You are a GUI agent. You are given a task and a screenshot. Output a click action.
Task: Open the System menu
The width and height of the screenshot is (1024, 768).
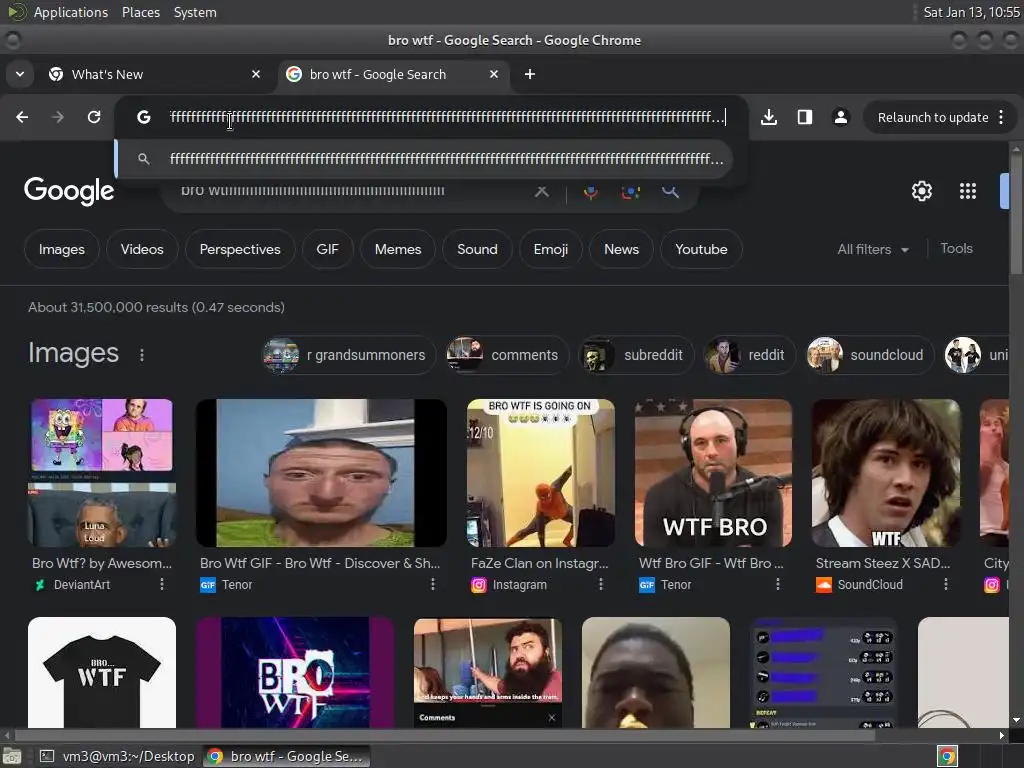195,12
